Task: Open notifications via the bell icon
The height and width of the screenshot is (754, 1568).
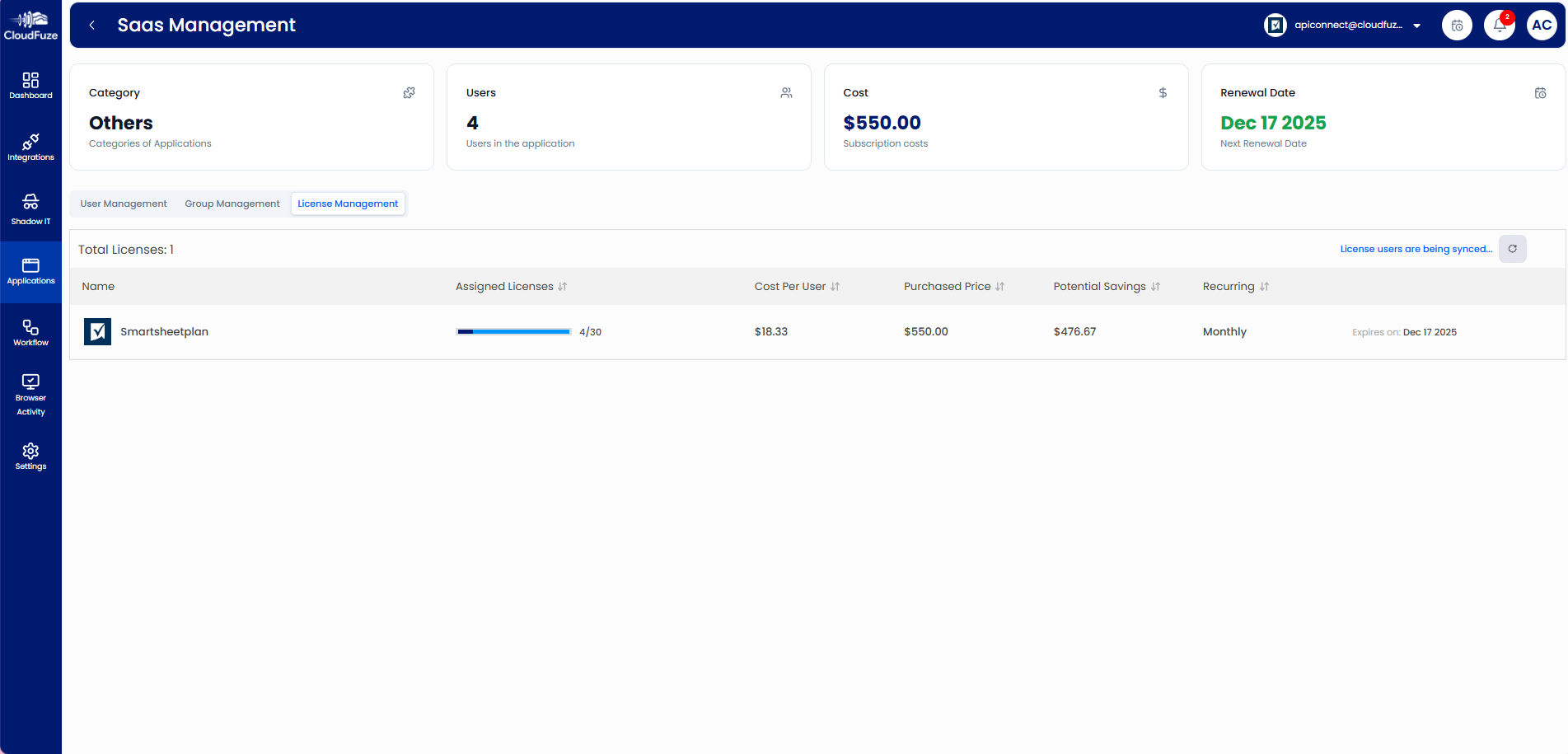Action: (1499, 25)
